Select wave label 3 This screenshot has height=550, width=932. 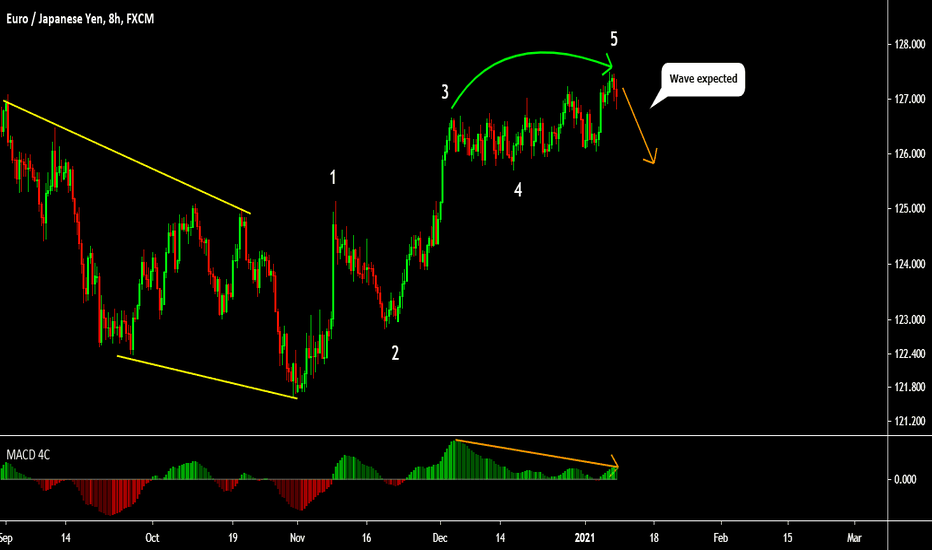445,92
